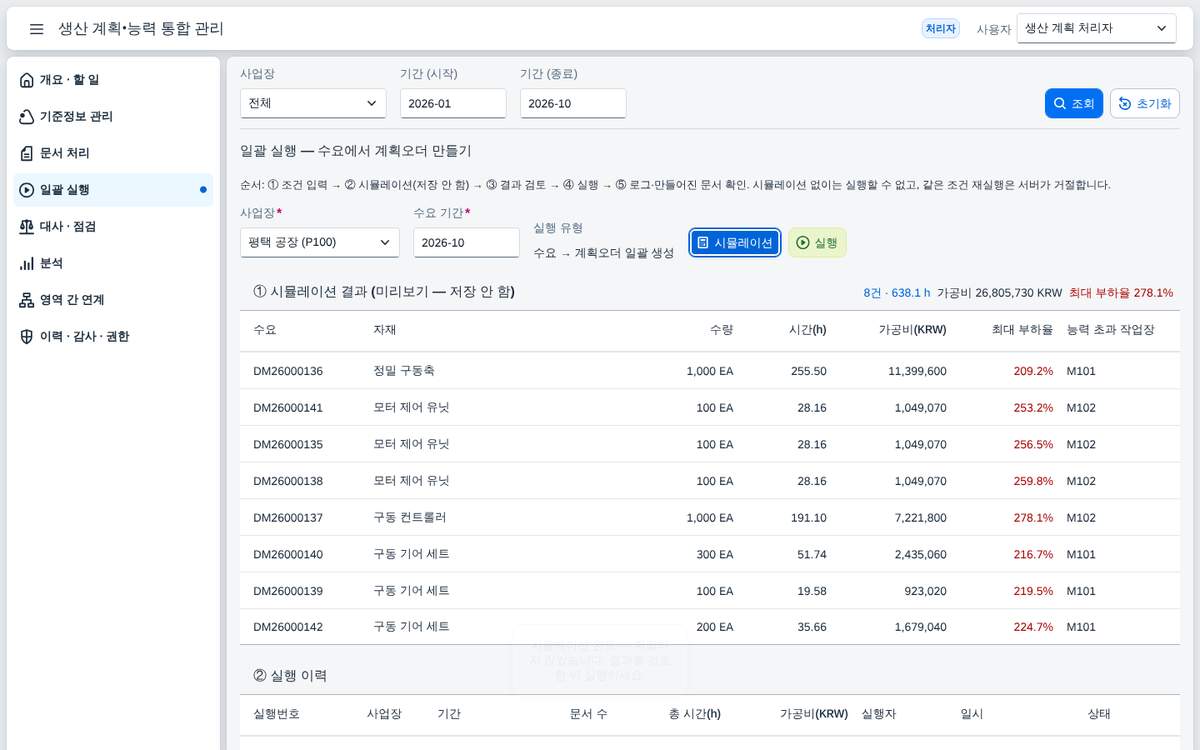Click the 조회 search button
The height and width of the screenshot is (750, 1200).
click(x=1074, y=104)
